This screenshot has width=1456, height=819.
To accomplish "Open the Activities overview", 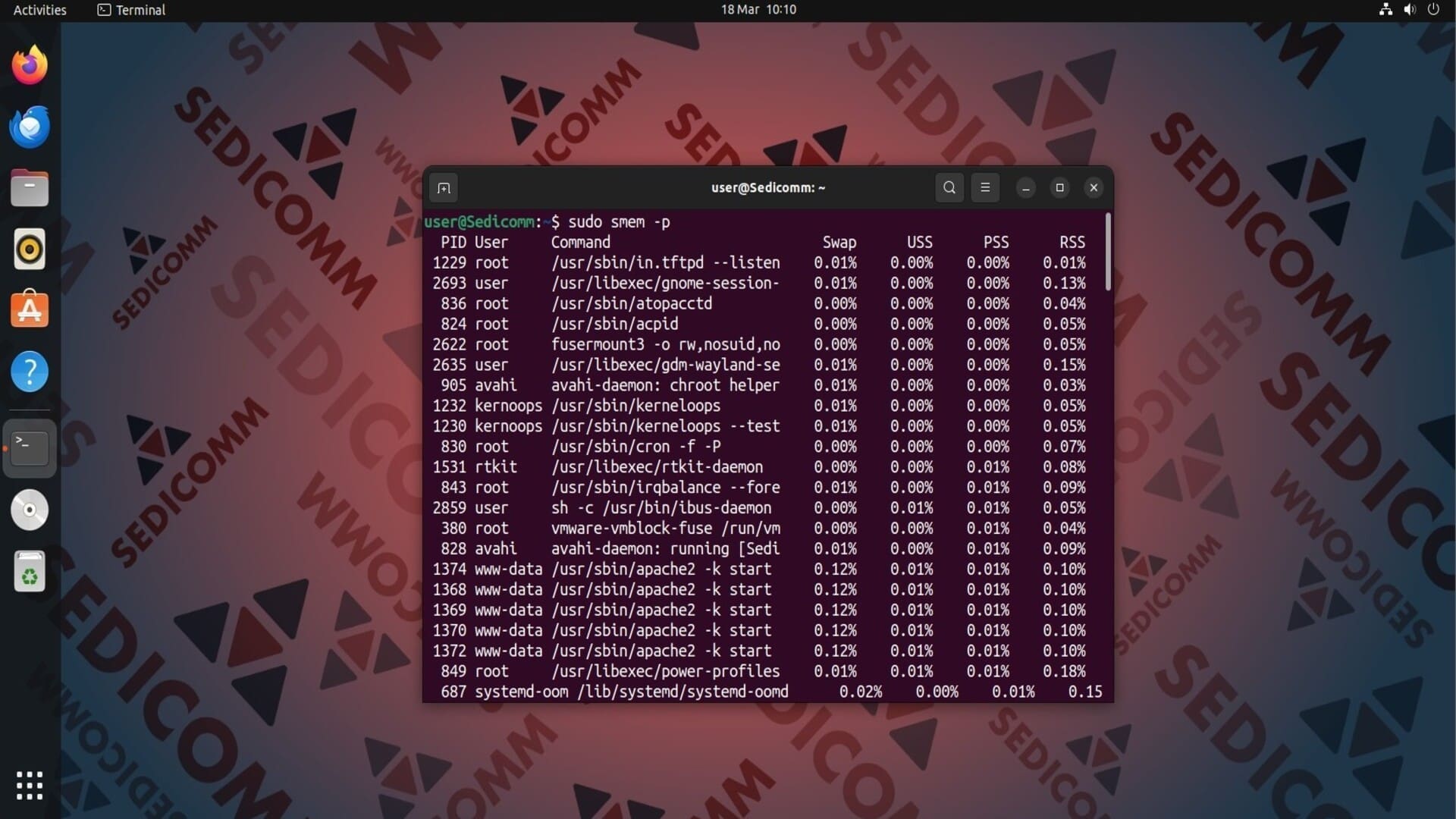I will [39, 10].
